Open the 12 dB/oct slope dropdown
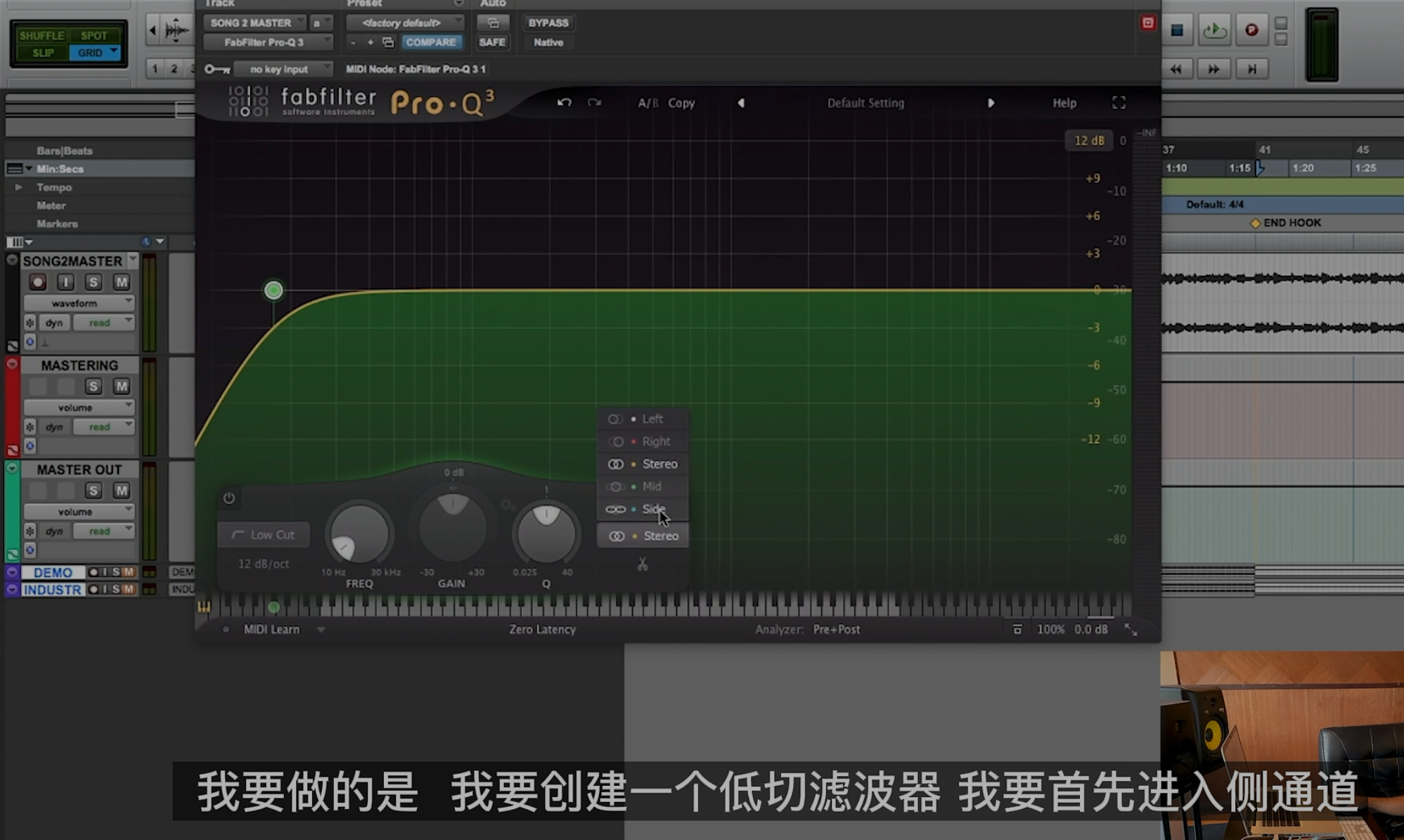Image resolution: width=1404 pixels, height=840 pixels. (x=263, y=564)
